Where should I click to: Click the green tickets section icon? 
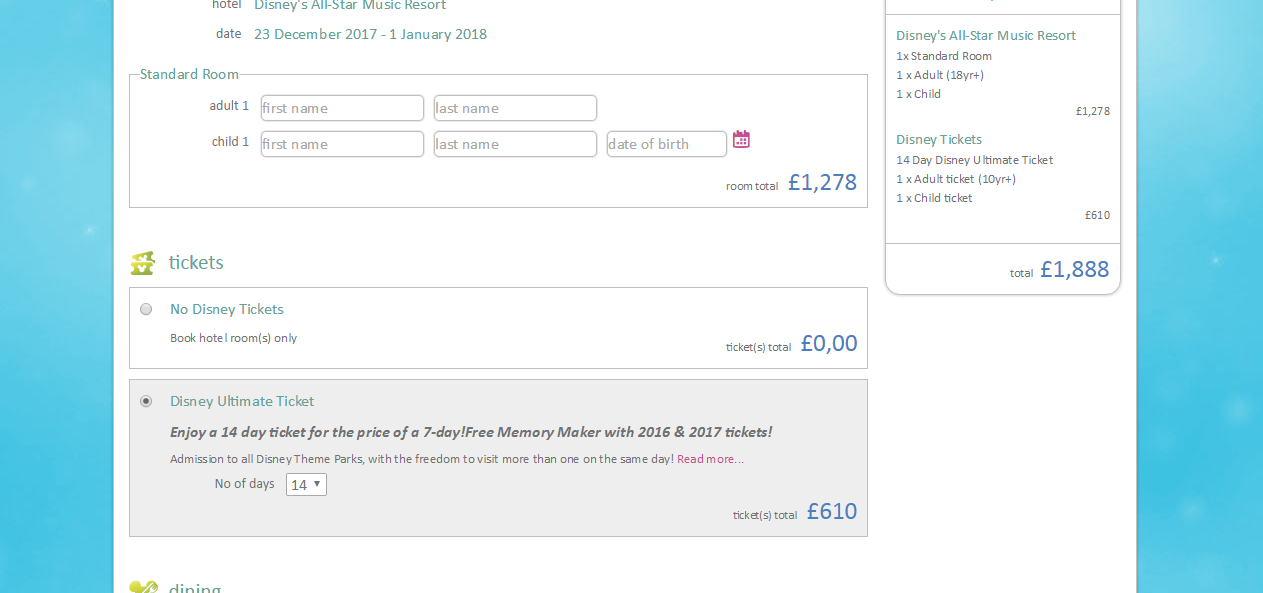[x=143, y=263]
